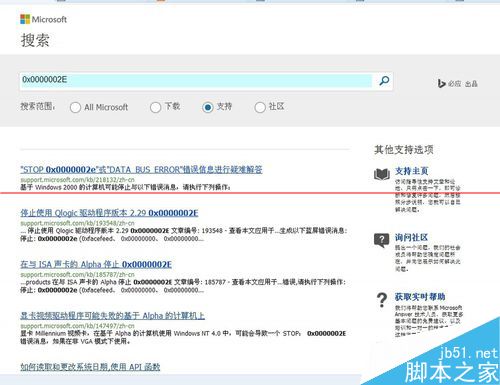This screenshot has height=385, width=500.
Task: Open the 获取实时帮助 link
Action: (420, 297)
